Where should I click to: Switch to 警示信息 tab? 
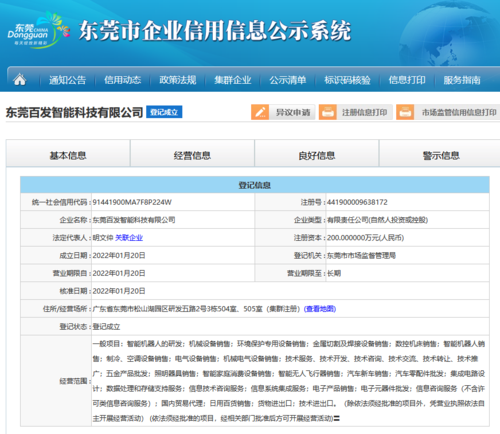click(x=440, y=153)
